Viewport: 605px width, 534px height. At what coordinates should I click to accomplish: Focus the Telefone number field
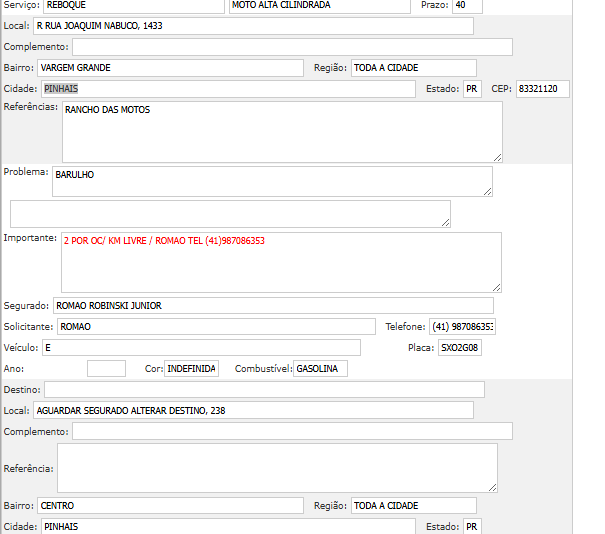pyautogui.click(x=462, y=326)
